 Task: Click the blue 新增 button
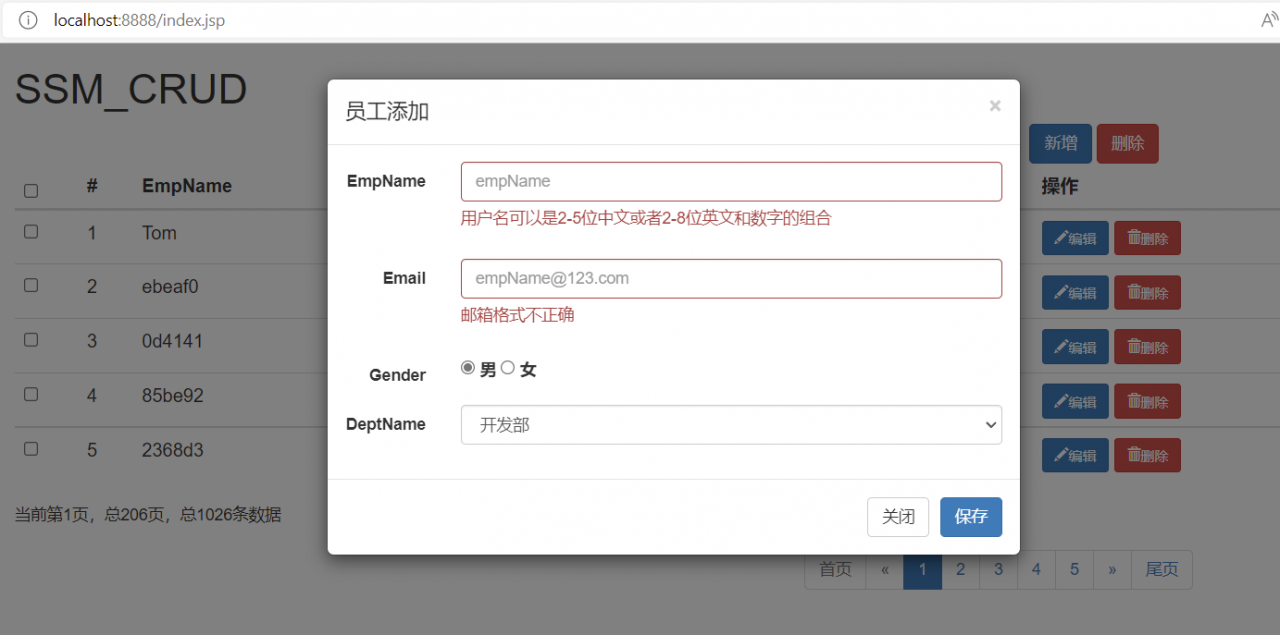coord(1060,144)
